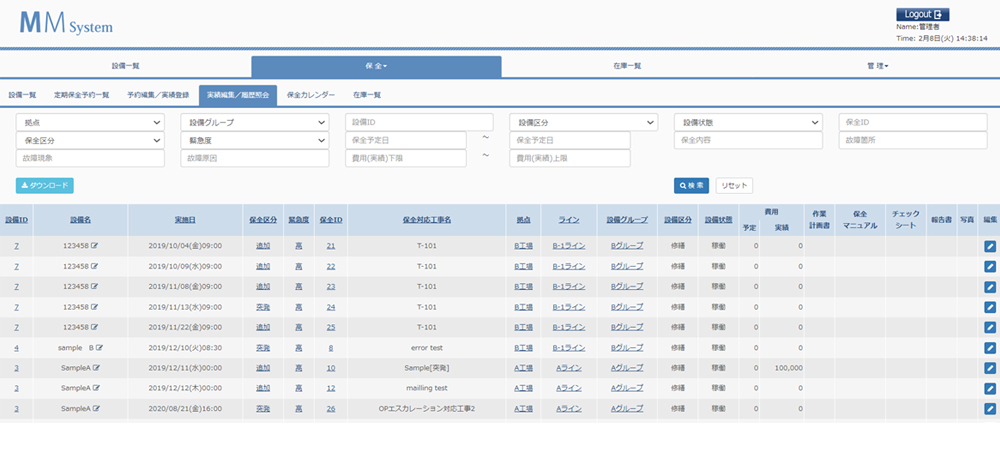Click the 故障現象 input field
The height and width of the screenshot is (460, 1000).
tap(90, 158)
